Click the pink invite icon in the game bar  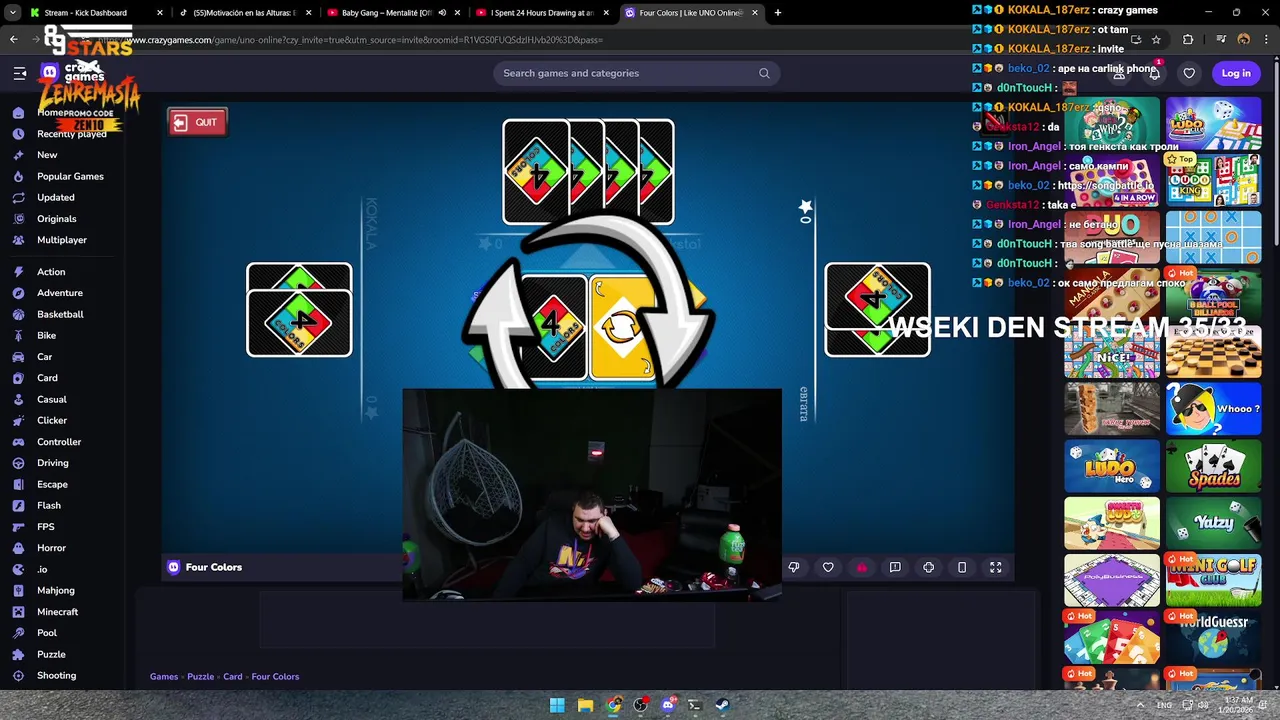tap(861, 567)
